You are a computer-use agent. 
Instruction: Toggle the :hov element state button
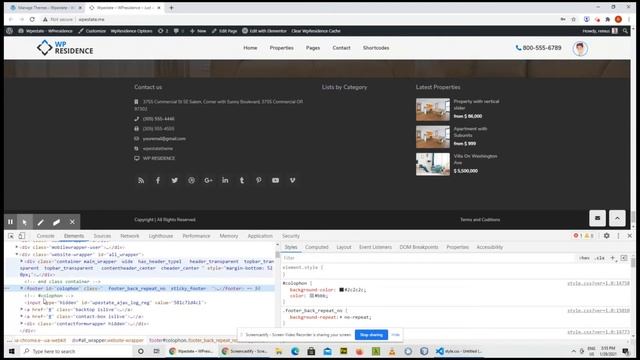(584, 258)
